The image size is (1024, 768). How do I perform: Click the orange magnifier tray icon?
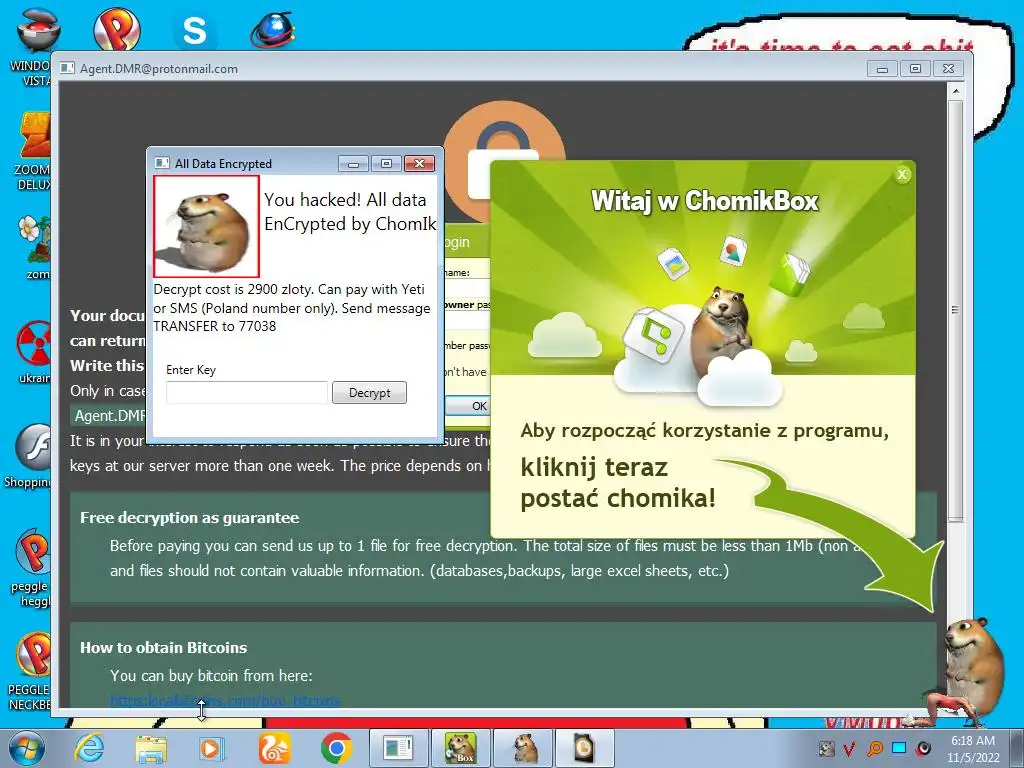point(875,748)
